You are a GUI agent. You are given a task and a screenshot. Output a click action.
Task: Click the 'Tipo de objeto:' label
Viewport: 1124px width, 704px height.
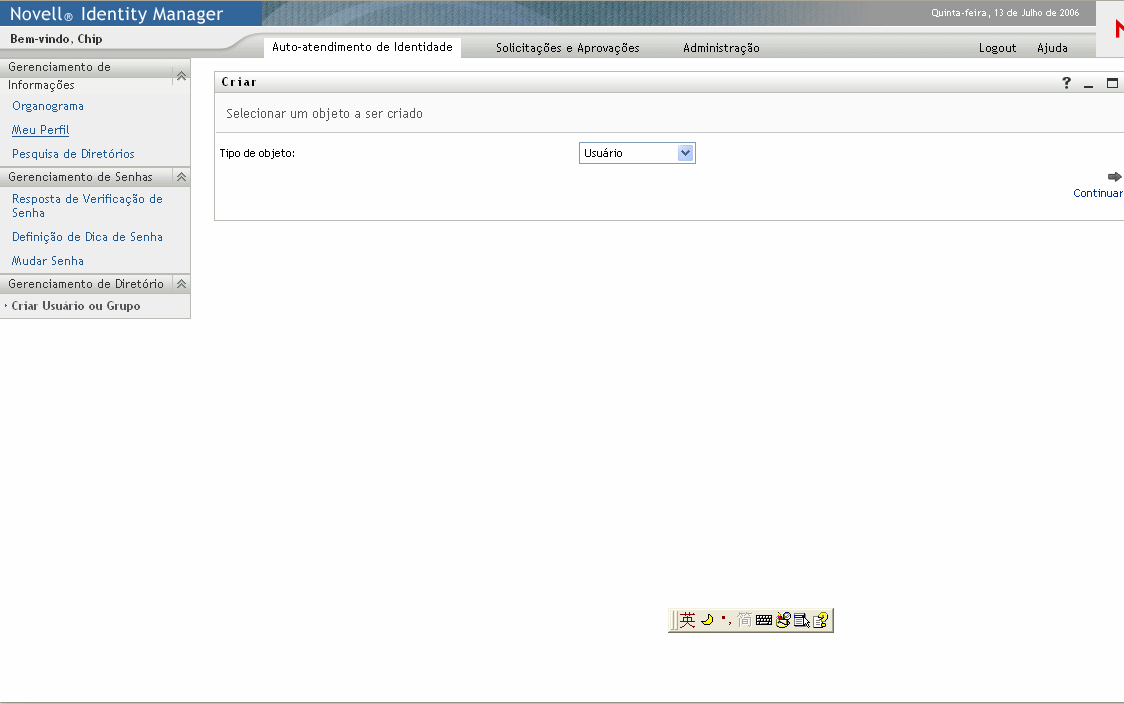coord(257,153)
